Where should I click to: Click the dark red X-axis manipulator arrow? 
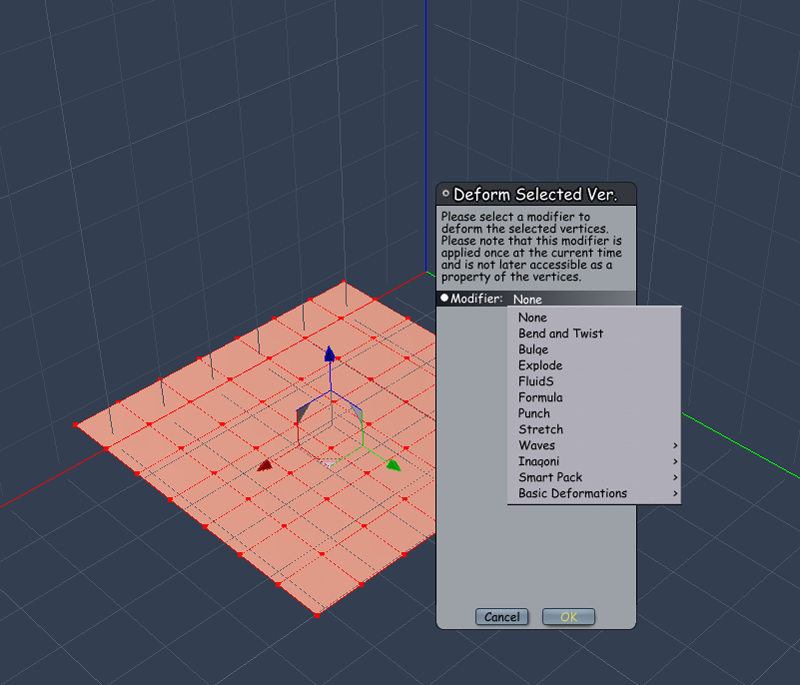[x=265, y=465]
